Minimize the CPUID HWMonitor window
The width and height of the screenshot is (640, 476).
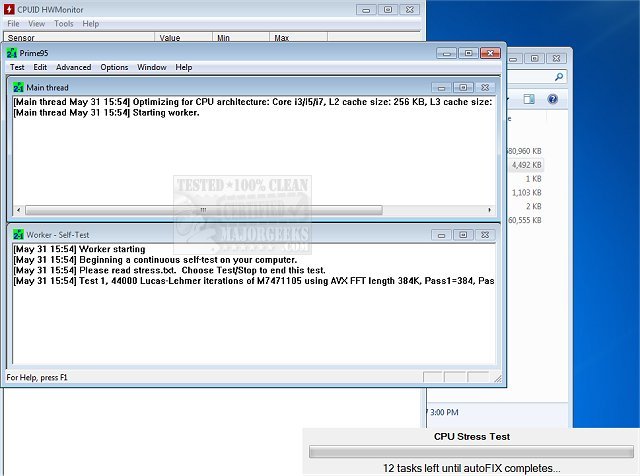coord(367,9)
